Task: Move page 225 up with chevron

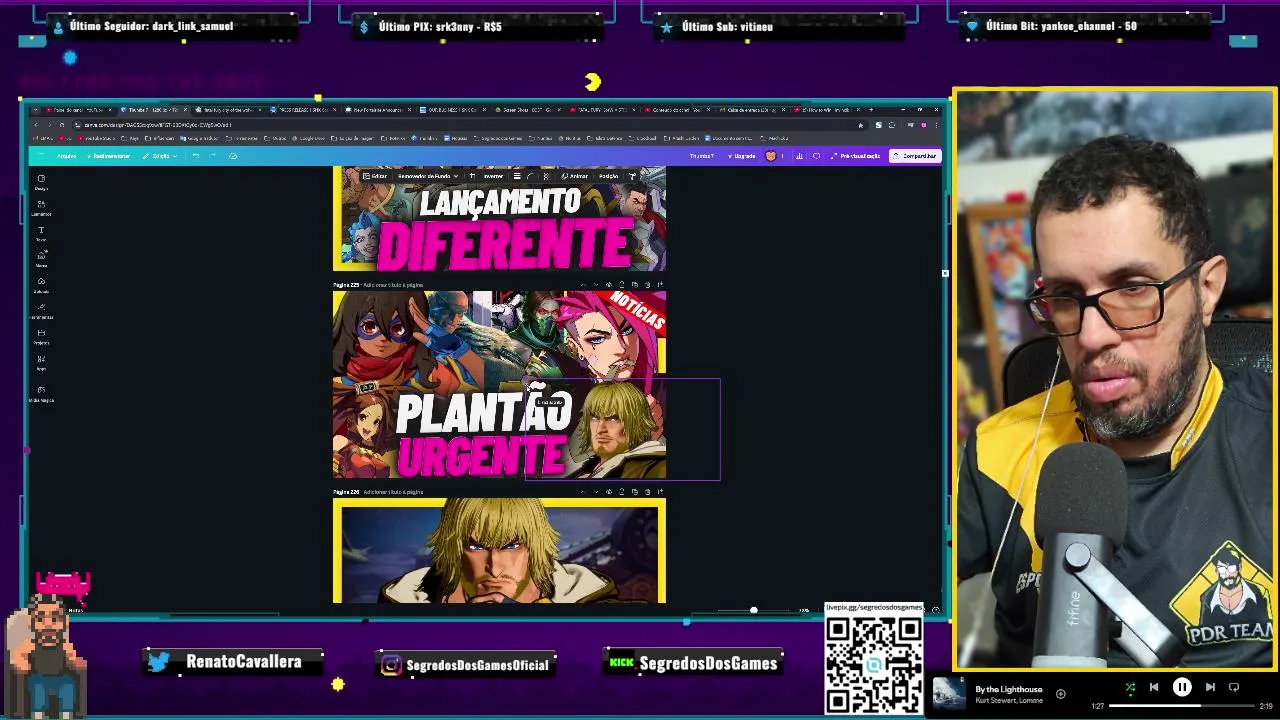Action: 582,284
